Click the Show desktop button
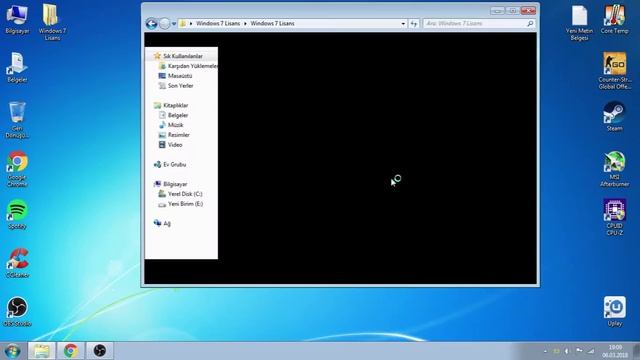 tap(636, 351)
